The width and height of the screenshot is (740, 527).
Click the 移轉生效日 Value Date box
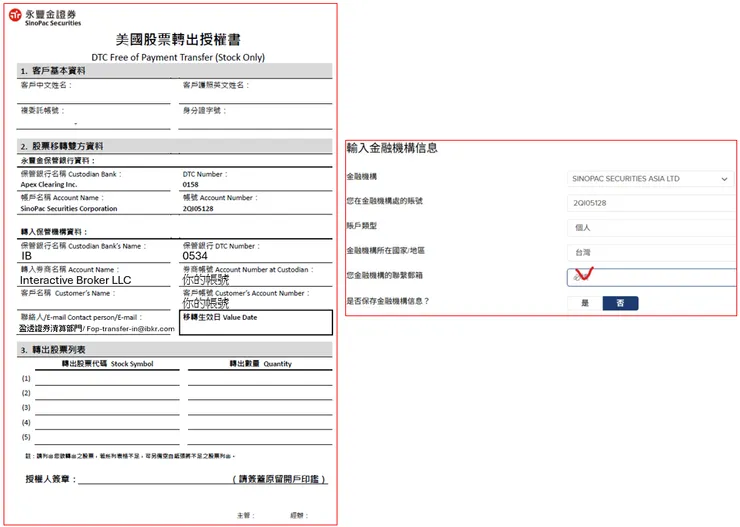[x=256, y=323]
